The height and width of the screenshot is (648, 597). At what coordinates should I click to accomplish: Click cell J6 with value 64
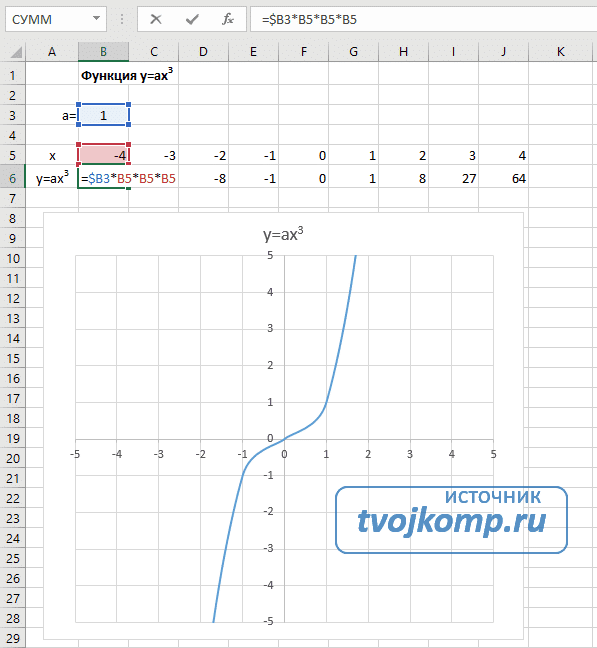(503, 179)
